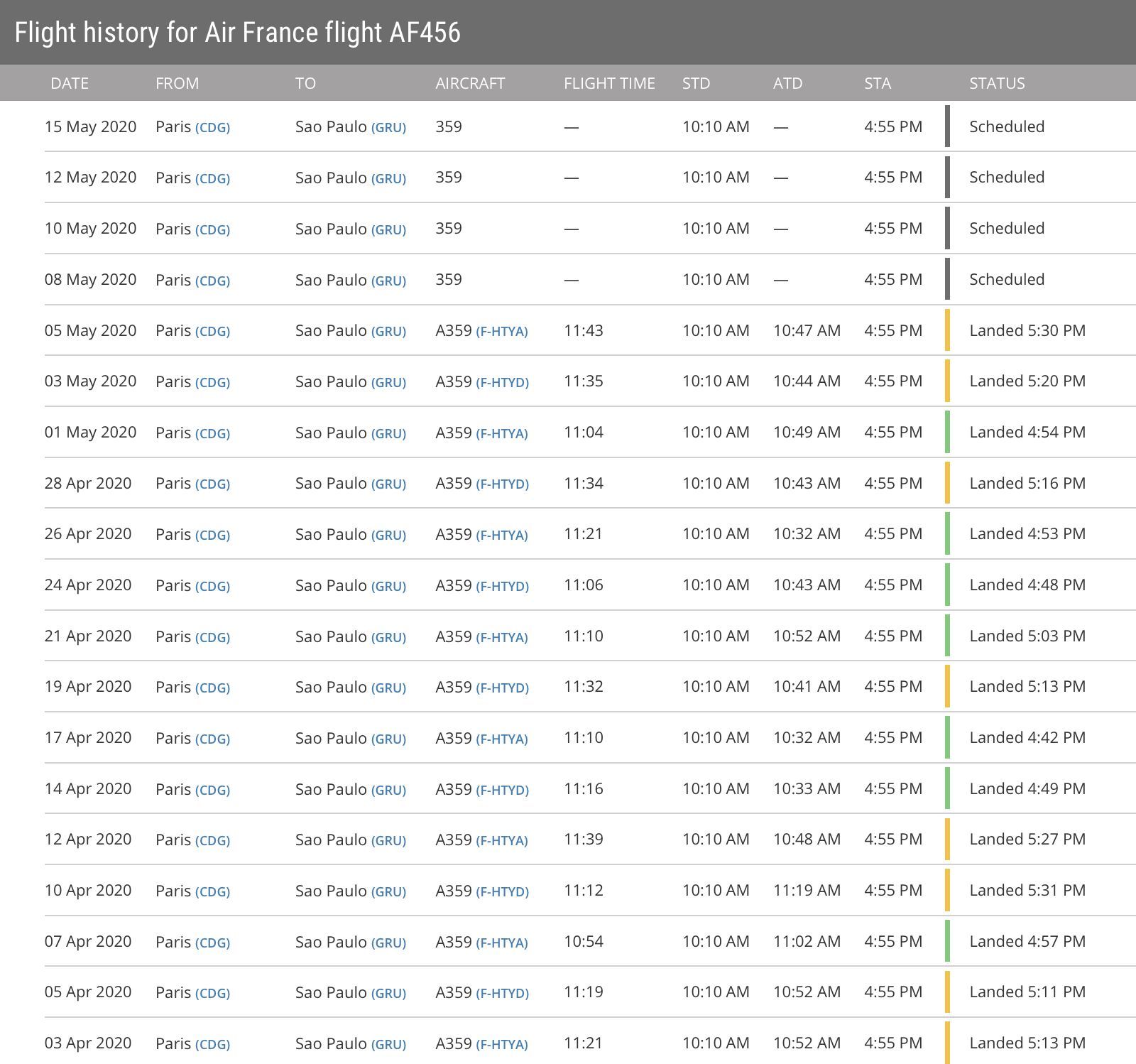Click Landed 5:30 PM status
This screenshot has width=1136, height=1064.
tap(1027, 330)
